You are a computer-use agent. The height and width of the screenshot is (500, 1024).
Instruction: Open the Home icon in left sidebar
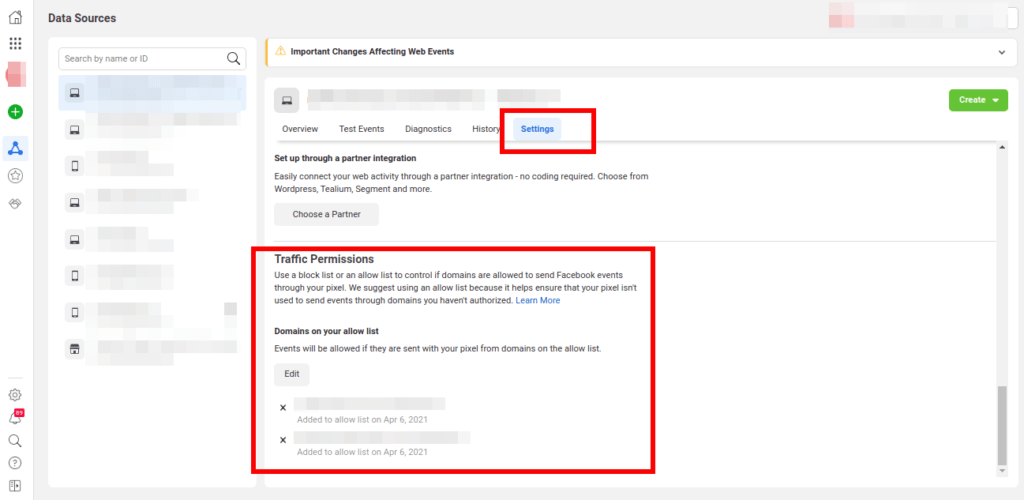point(15,18)
